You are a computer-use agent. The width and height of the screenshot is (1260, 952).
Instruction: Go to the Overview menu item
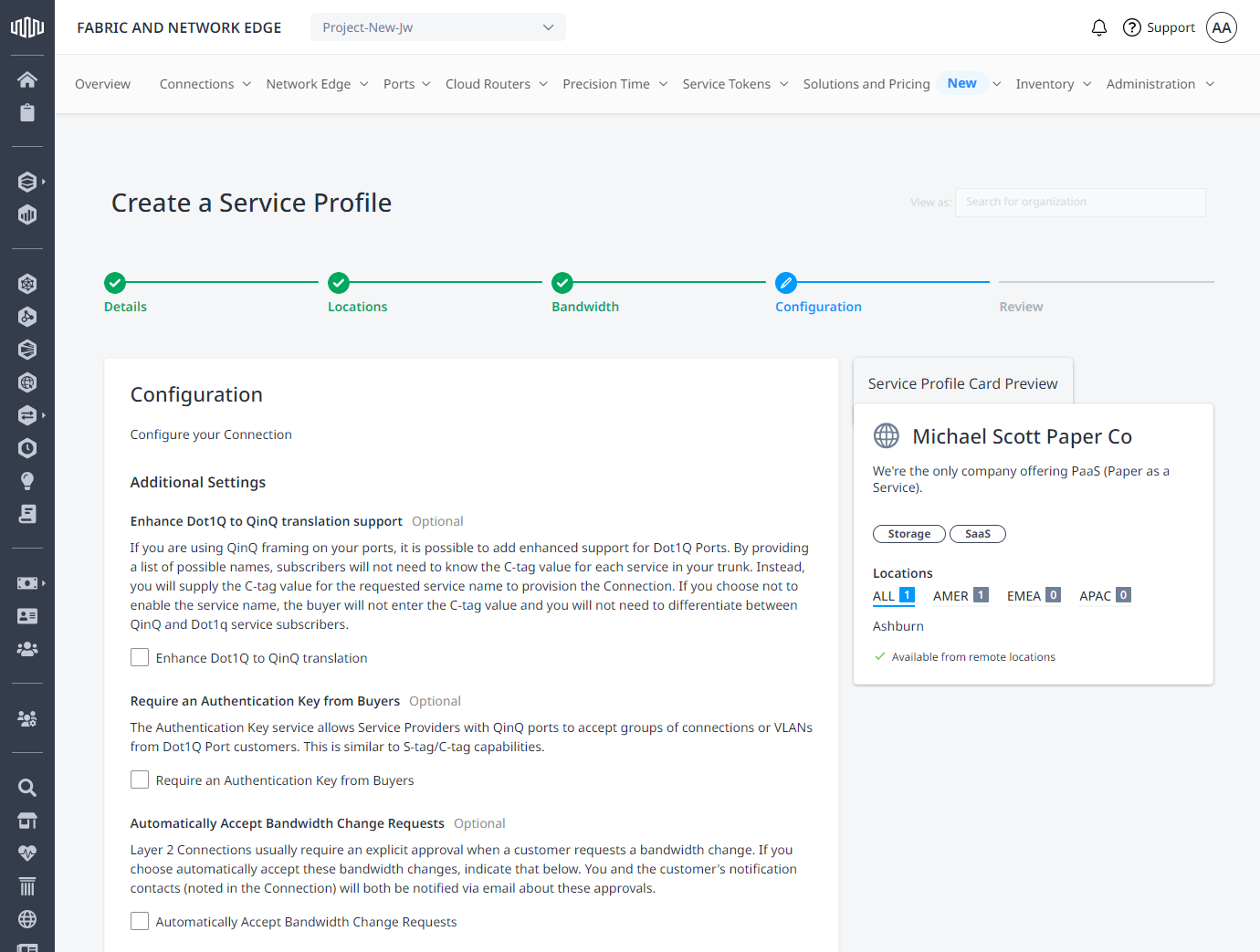[x=102, y=84]
